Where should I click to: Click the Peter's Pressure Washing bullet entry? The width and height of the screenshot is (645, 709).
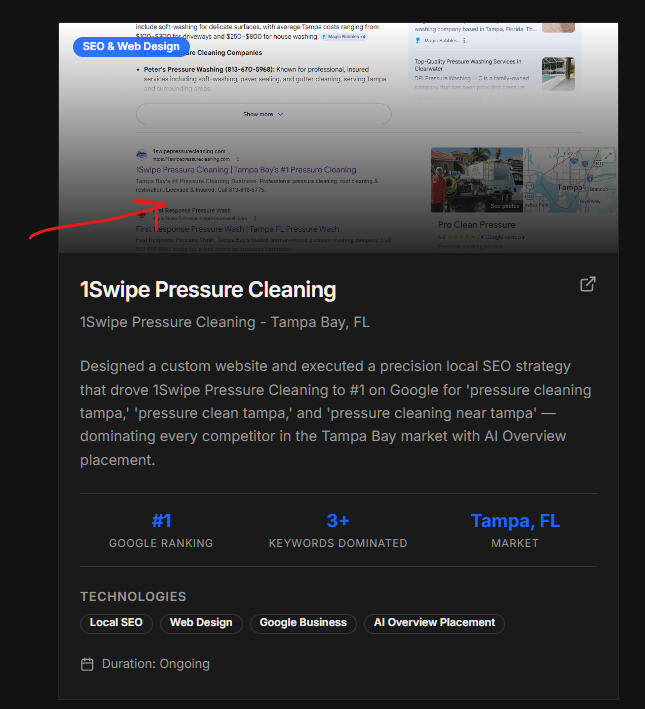click(265, 79)
